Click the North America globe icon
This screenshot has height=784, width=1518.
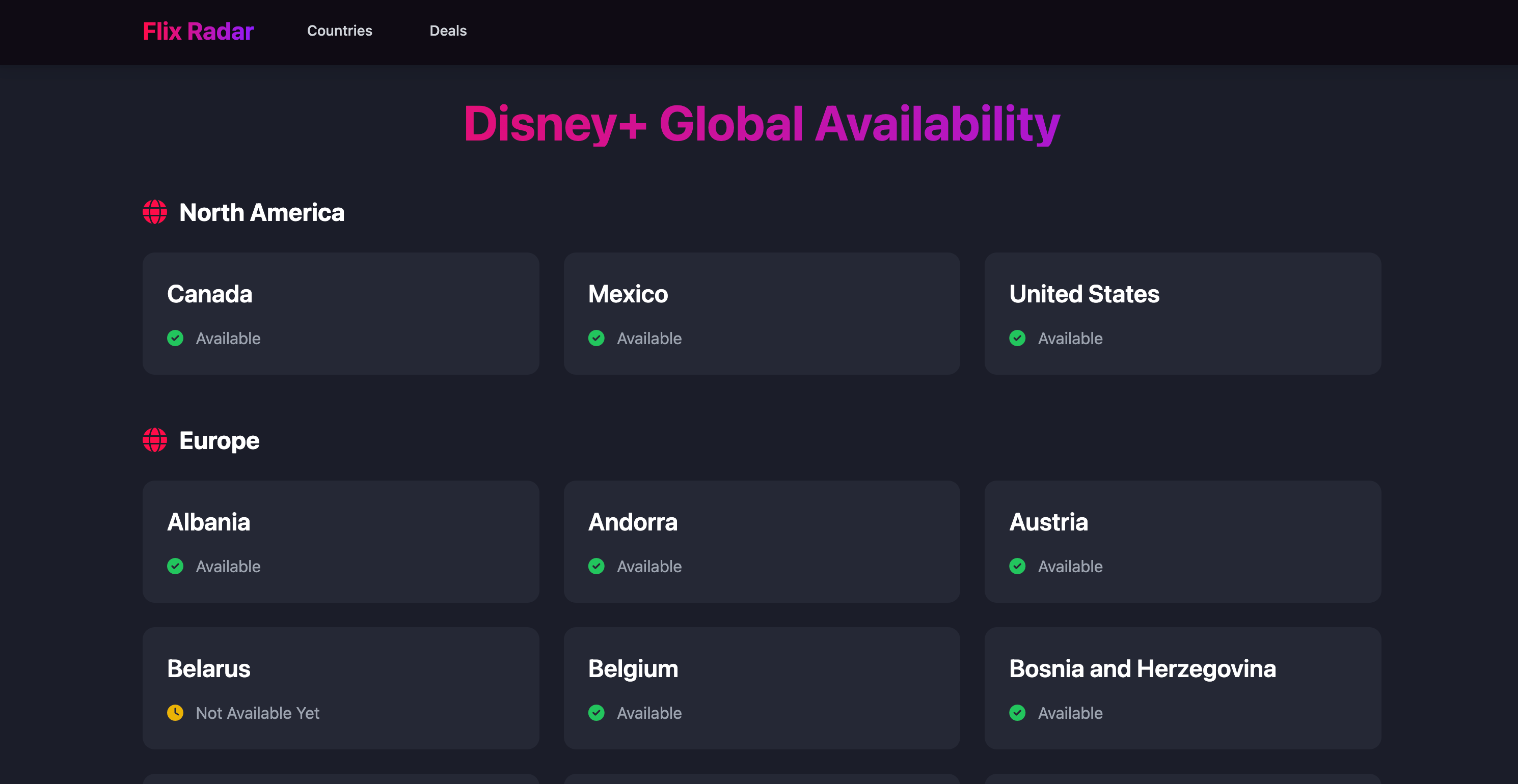[x=155, y=212]
